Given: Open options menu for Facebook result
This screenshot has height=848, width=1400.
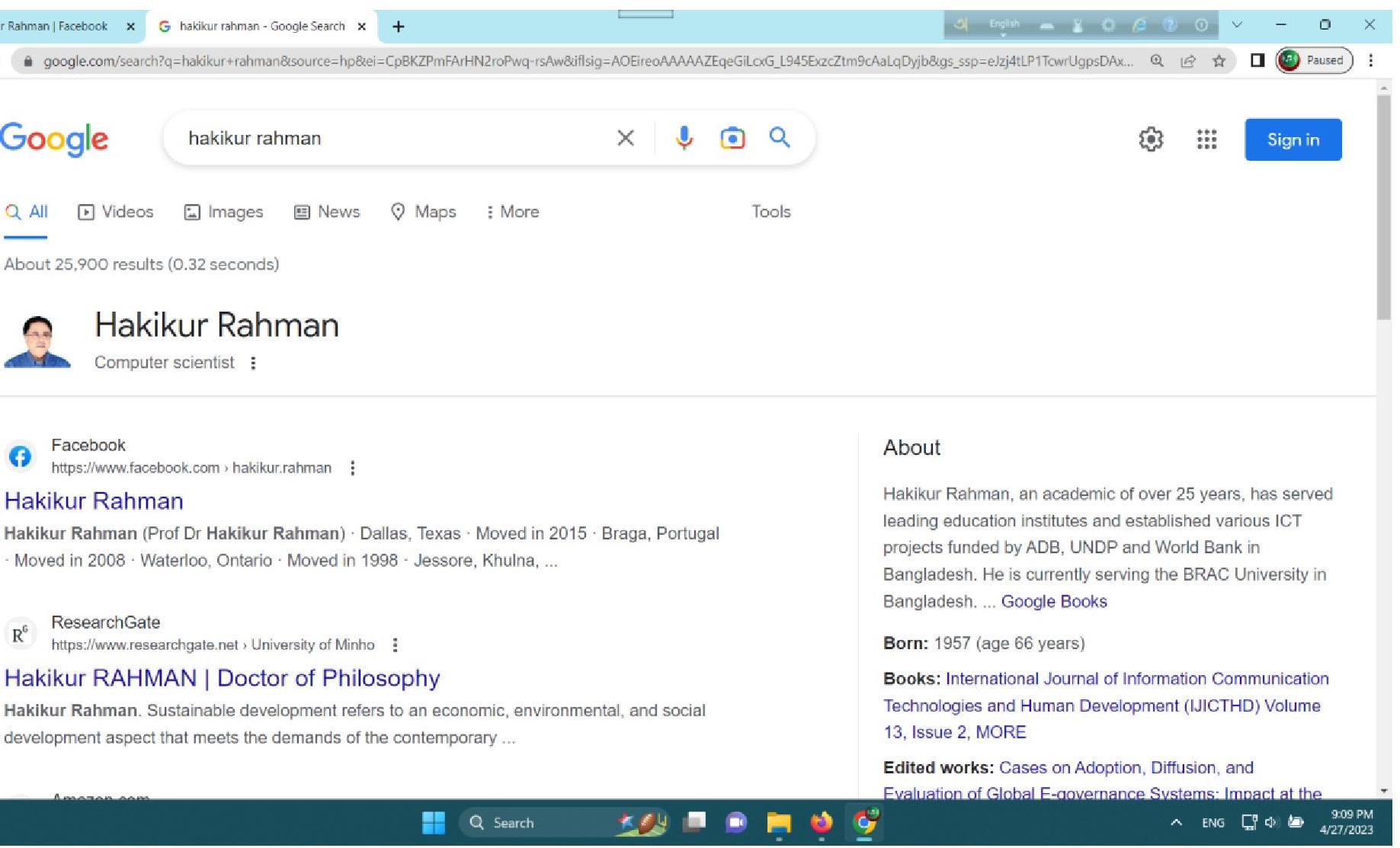Looking at the screenshot, I should click(x=352, y=468).
